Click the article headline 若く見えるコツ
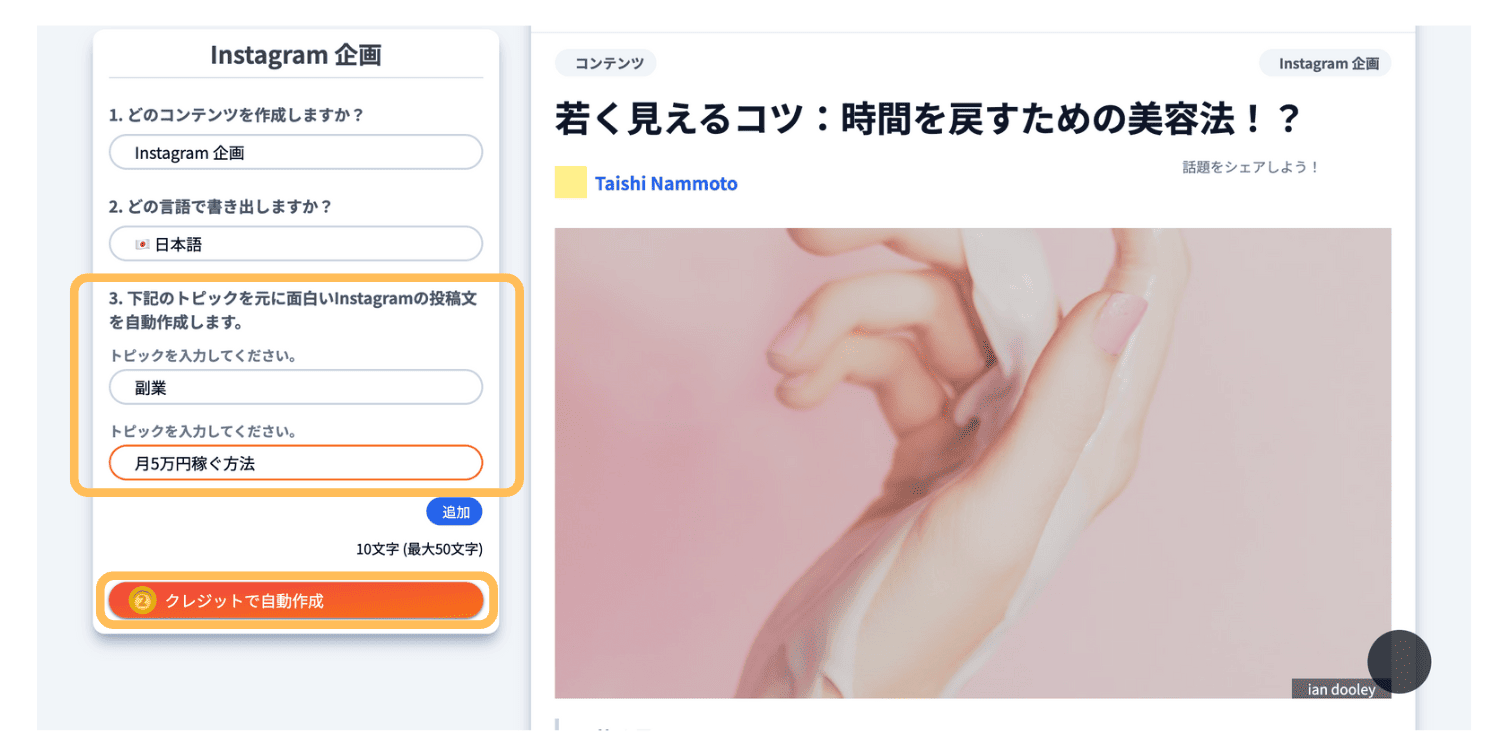This screenshot has height=754, width=1506. coord(927,119)
